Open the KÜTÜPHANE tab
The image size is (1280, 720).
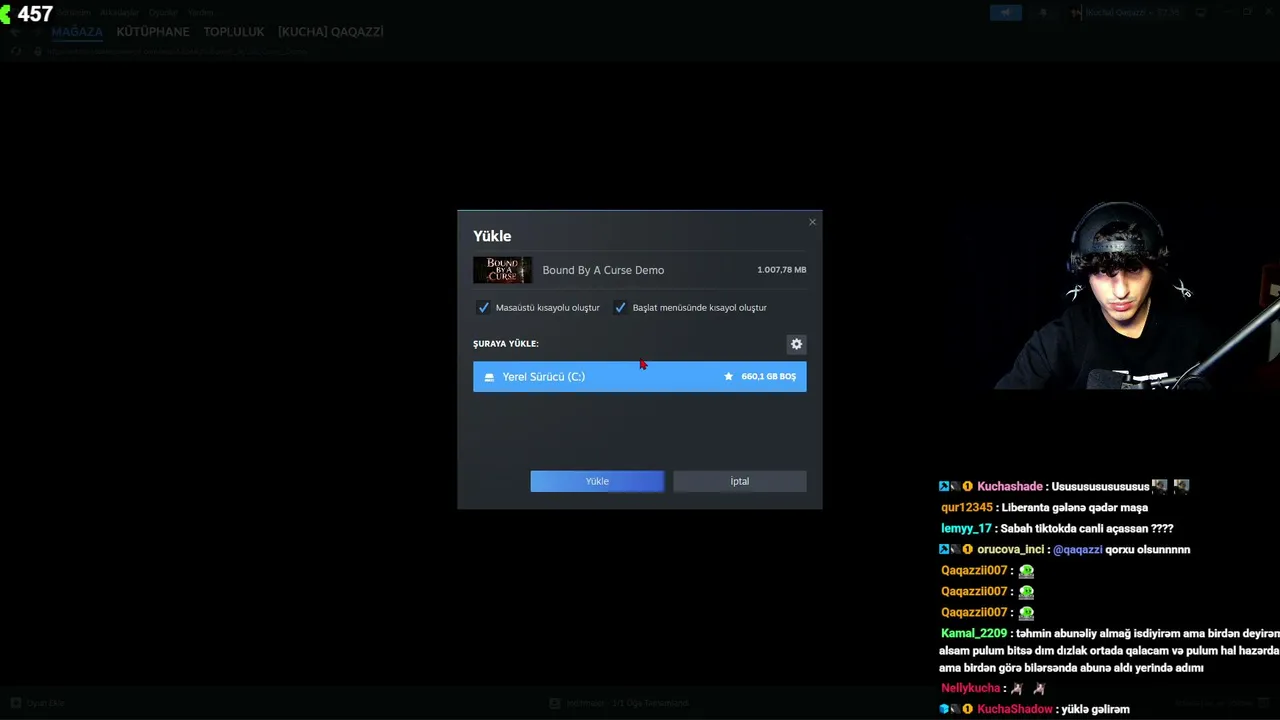coord(153,32)
